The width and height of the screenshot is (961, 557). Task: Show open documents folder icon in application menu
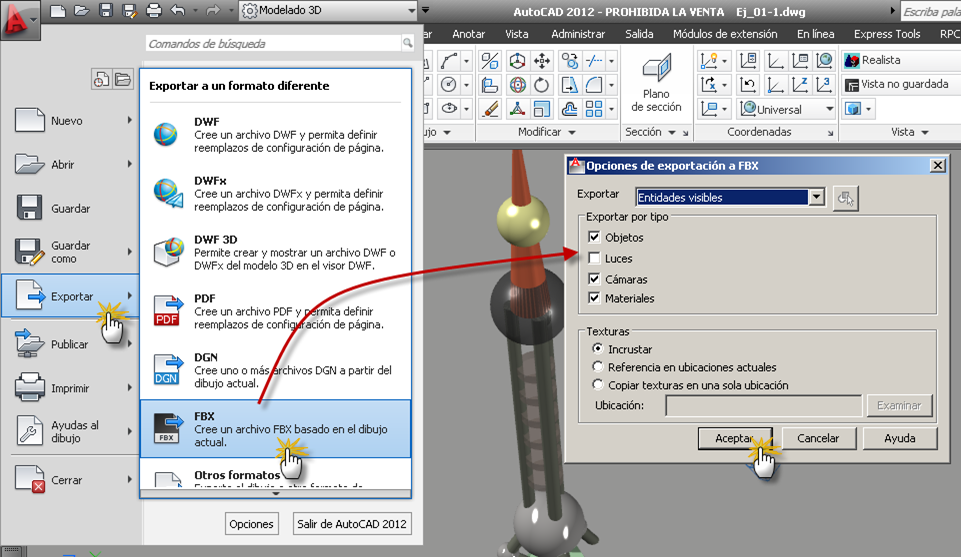[123, 79]
